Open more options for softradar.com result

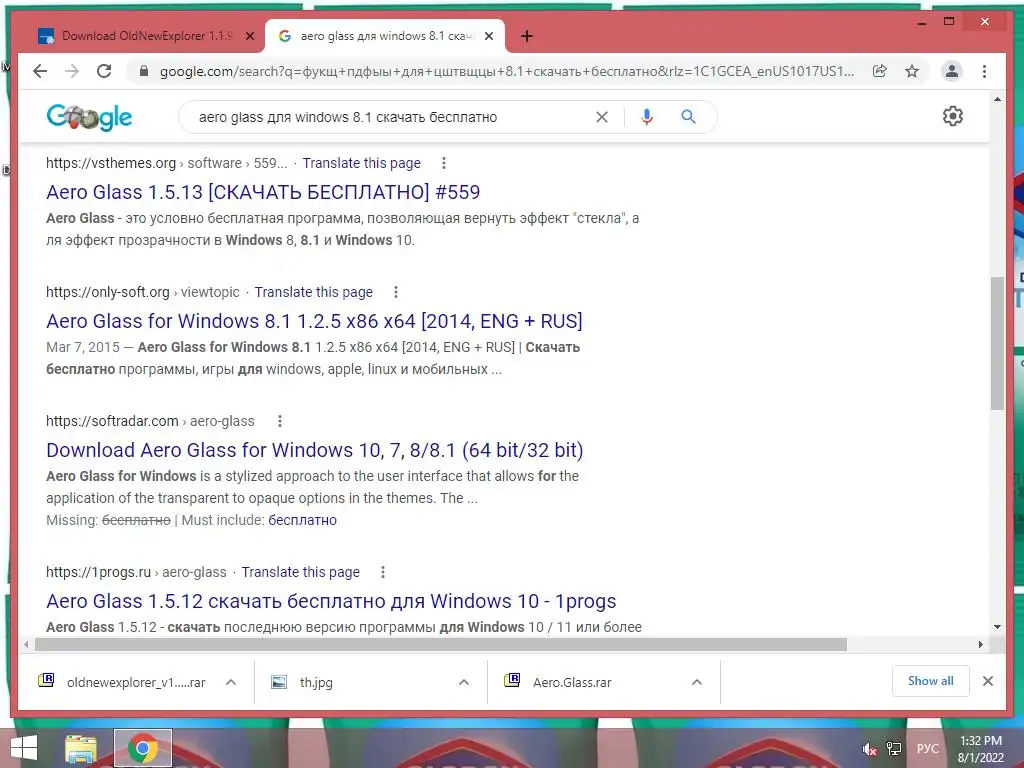280,421
